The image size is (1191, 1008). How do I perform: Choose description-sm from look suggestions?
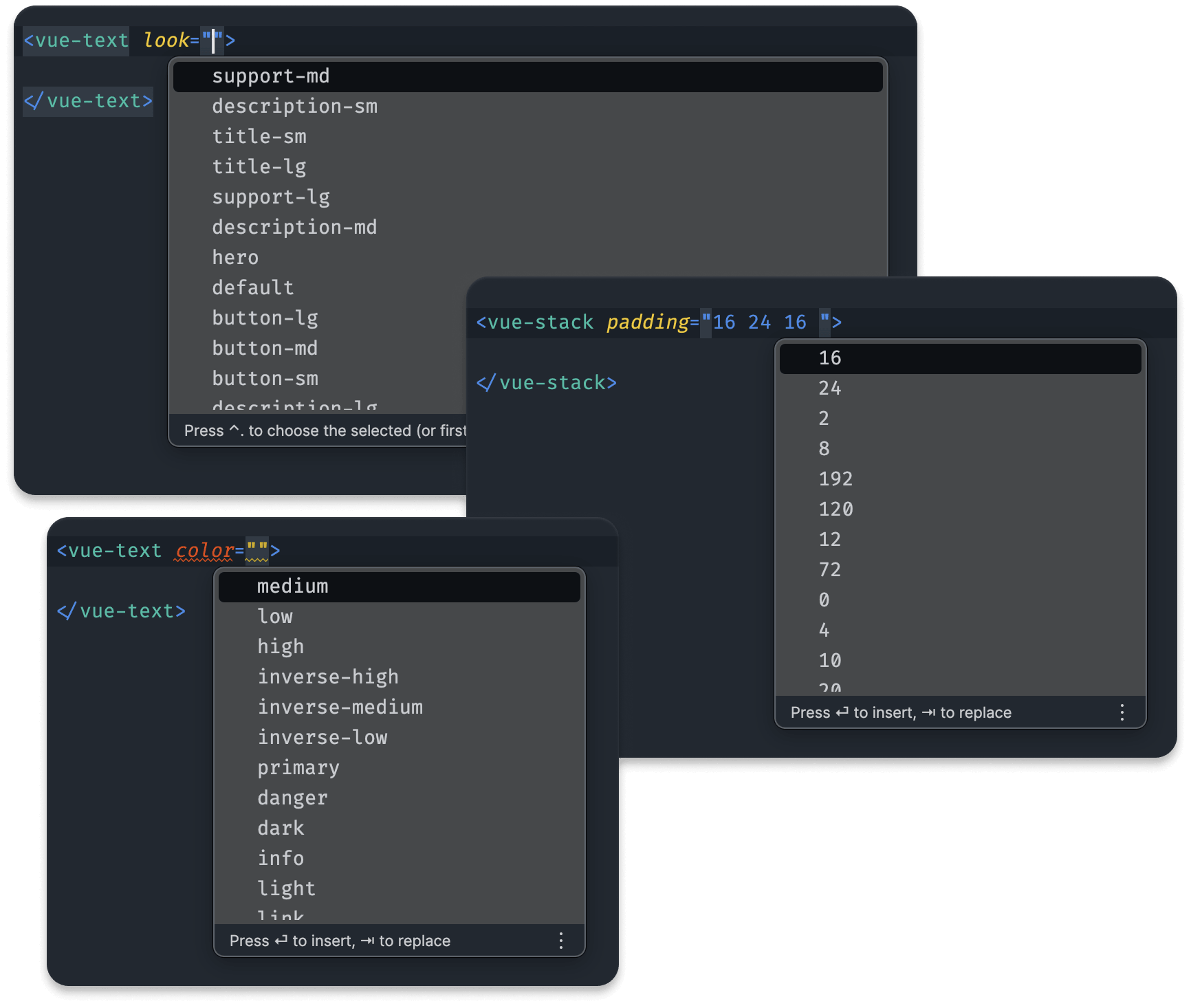click(528, 107)
